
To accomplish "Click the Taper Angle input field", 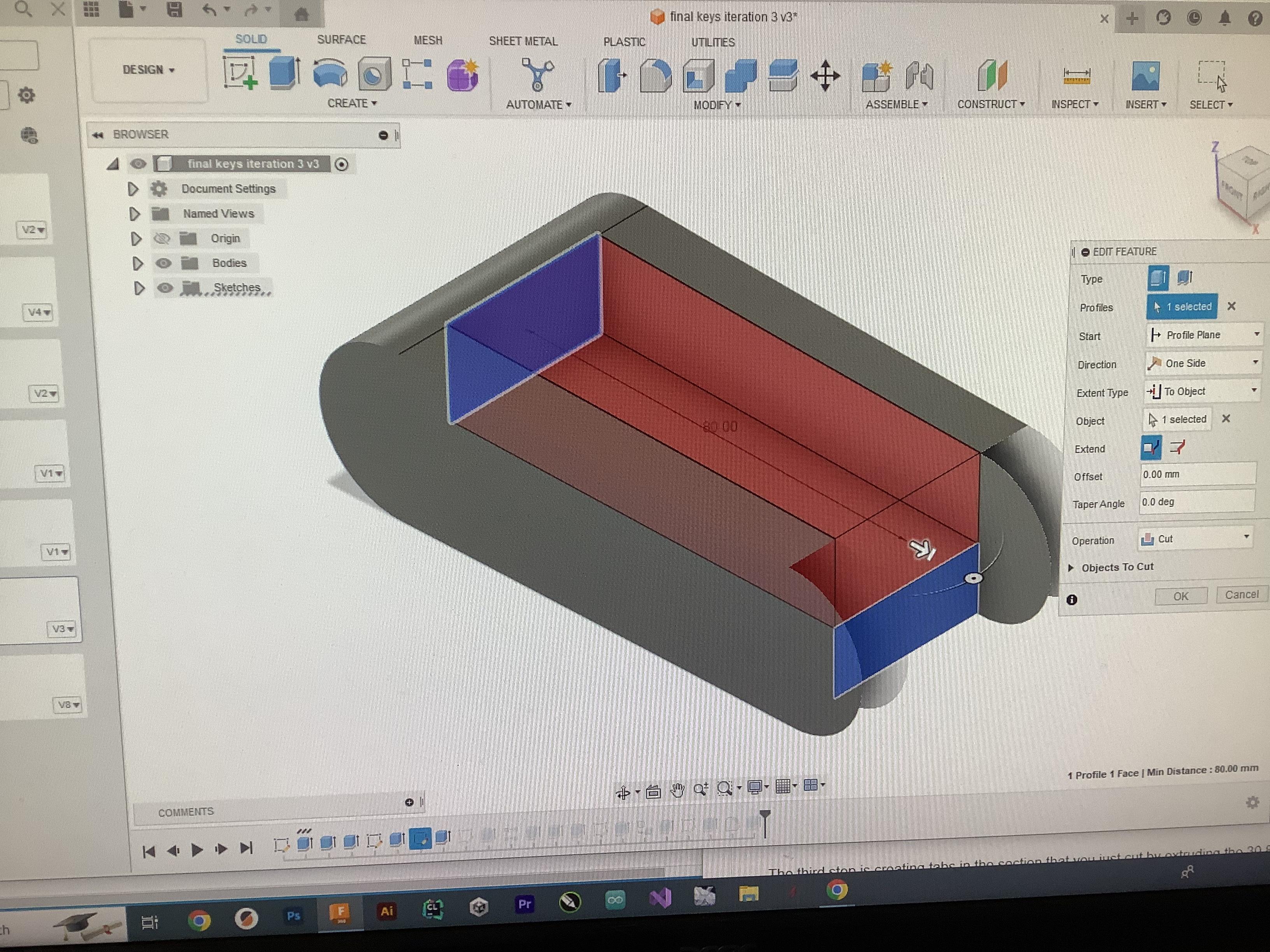I will [1196, 502].
